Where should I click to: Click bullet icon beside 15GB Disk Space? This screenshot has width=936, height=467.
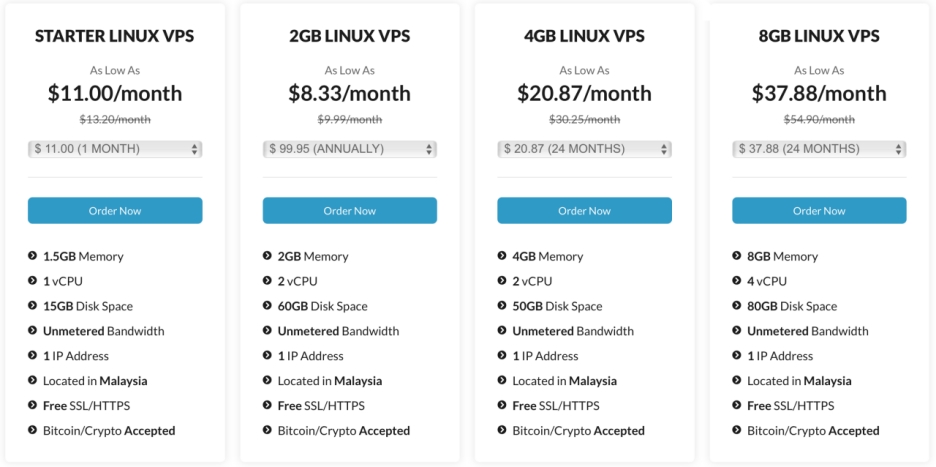32,305
